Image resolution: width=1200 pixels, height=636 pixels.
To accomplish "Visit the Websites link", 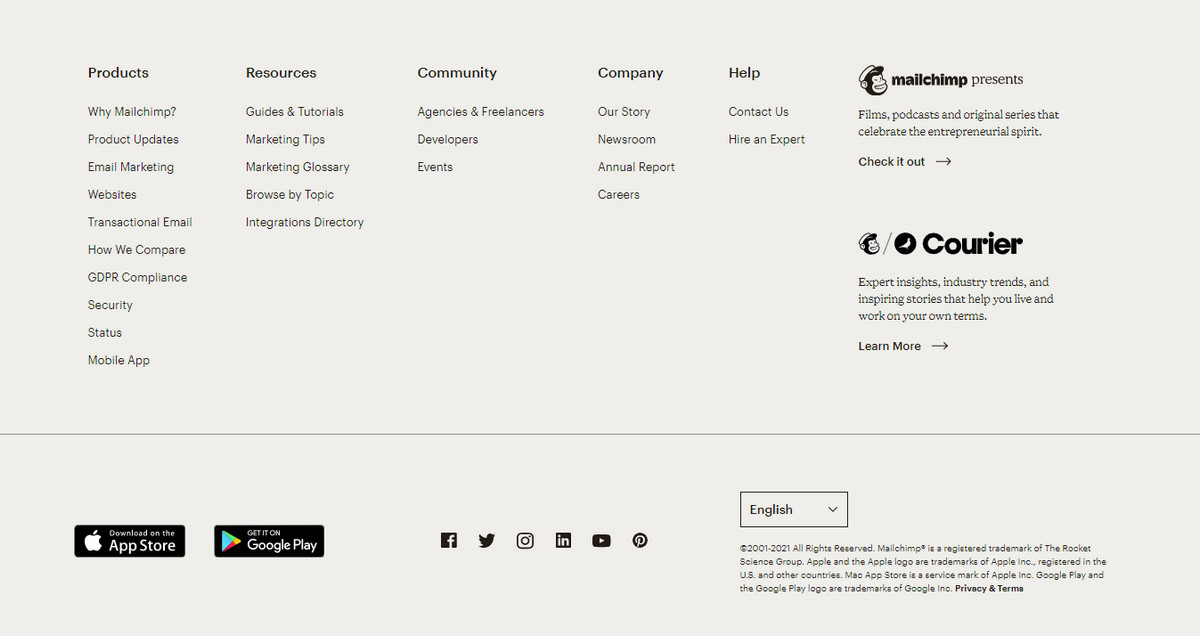I will [112, 195].
